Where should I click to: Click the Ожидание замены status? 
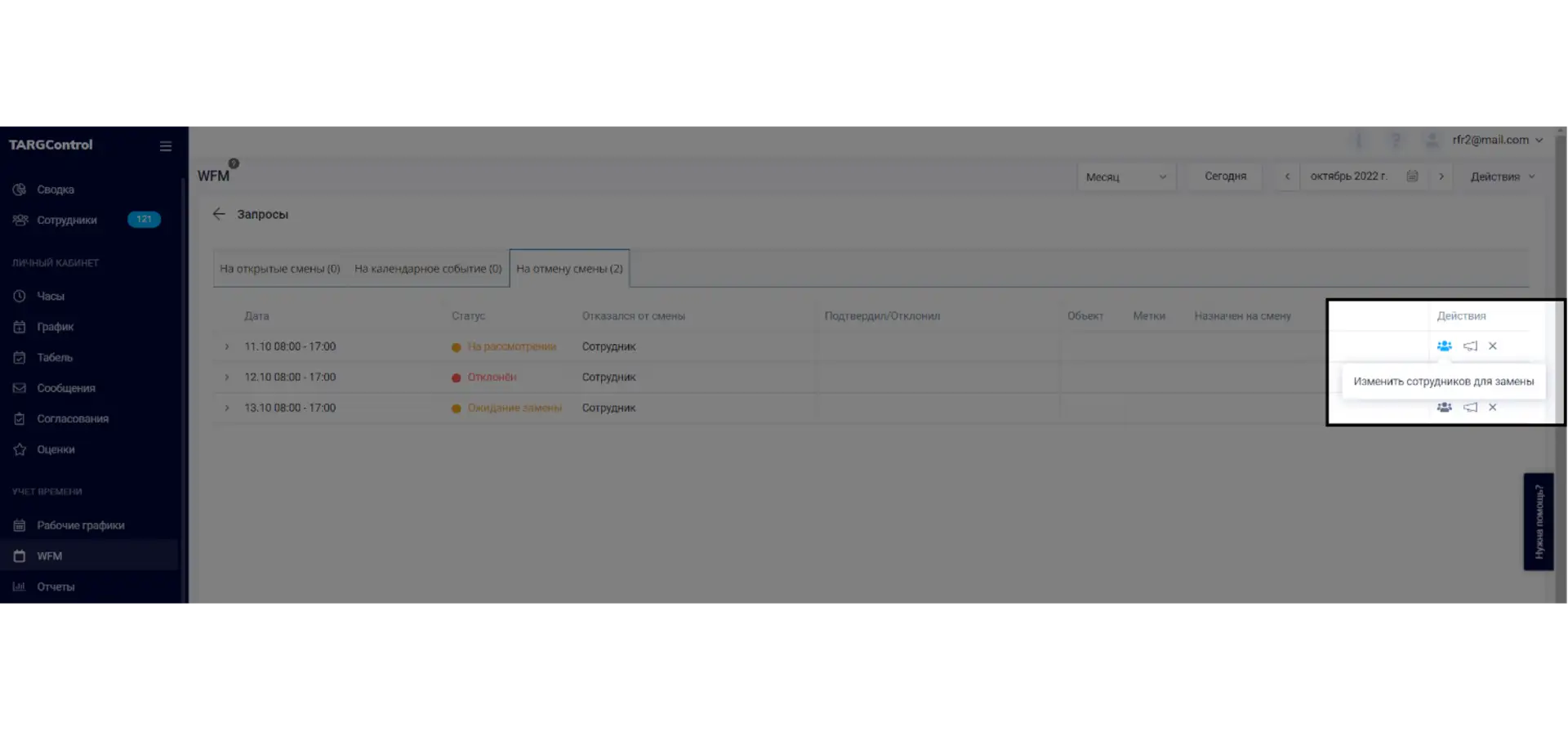tap(514, 408)
